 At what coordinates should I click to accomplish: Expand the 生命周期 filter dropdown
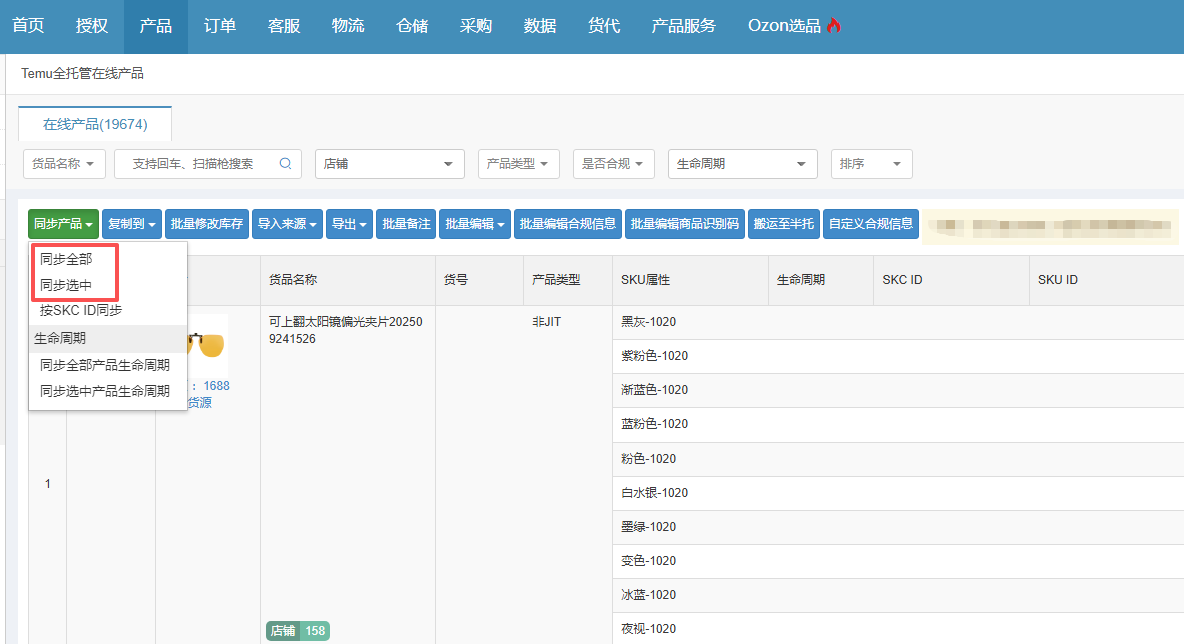(x=742, y=164)
